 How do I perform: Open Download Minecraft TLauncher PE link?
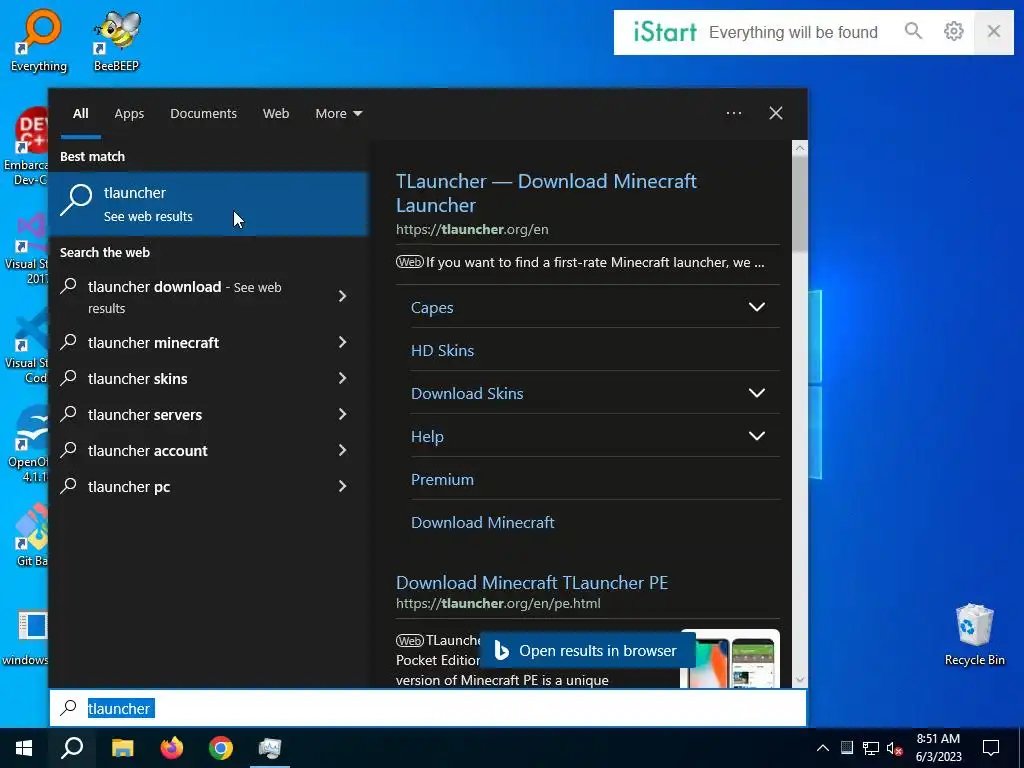point(532,583)
